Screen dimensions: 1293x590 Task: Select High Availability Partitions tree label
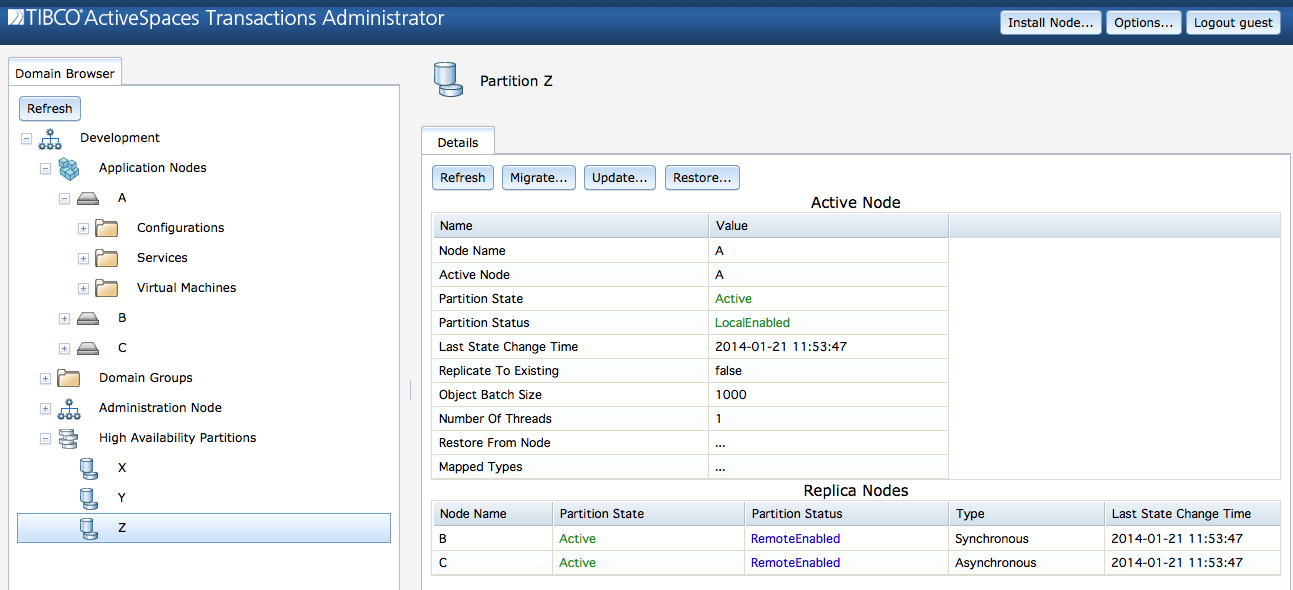click(x=178, y=438)
